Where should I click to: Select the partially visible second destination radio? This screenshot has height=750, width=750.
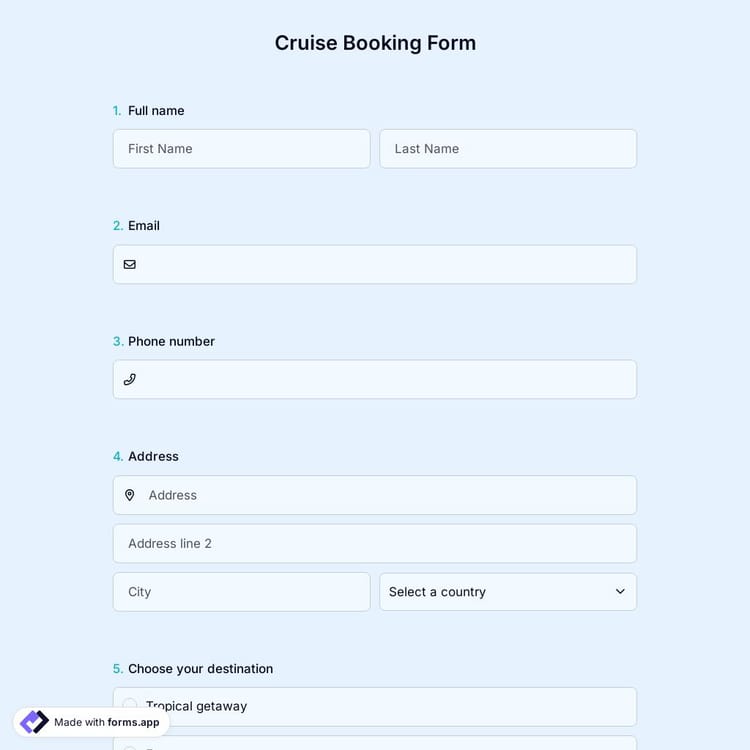point(130,746)
